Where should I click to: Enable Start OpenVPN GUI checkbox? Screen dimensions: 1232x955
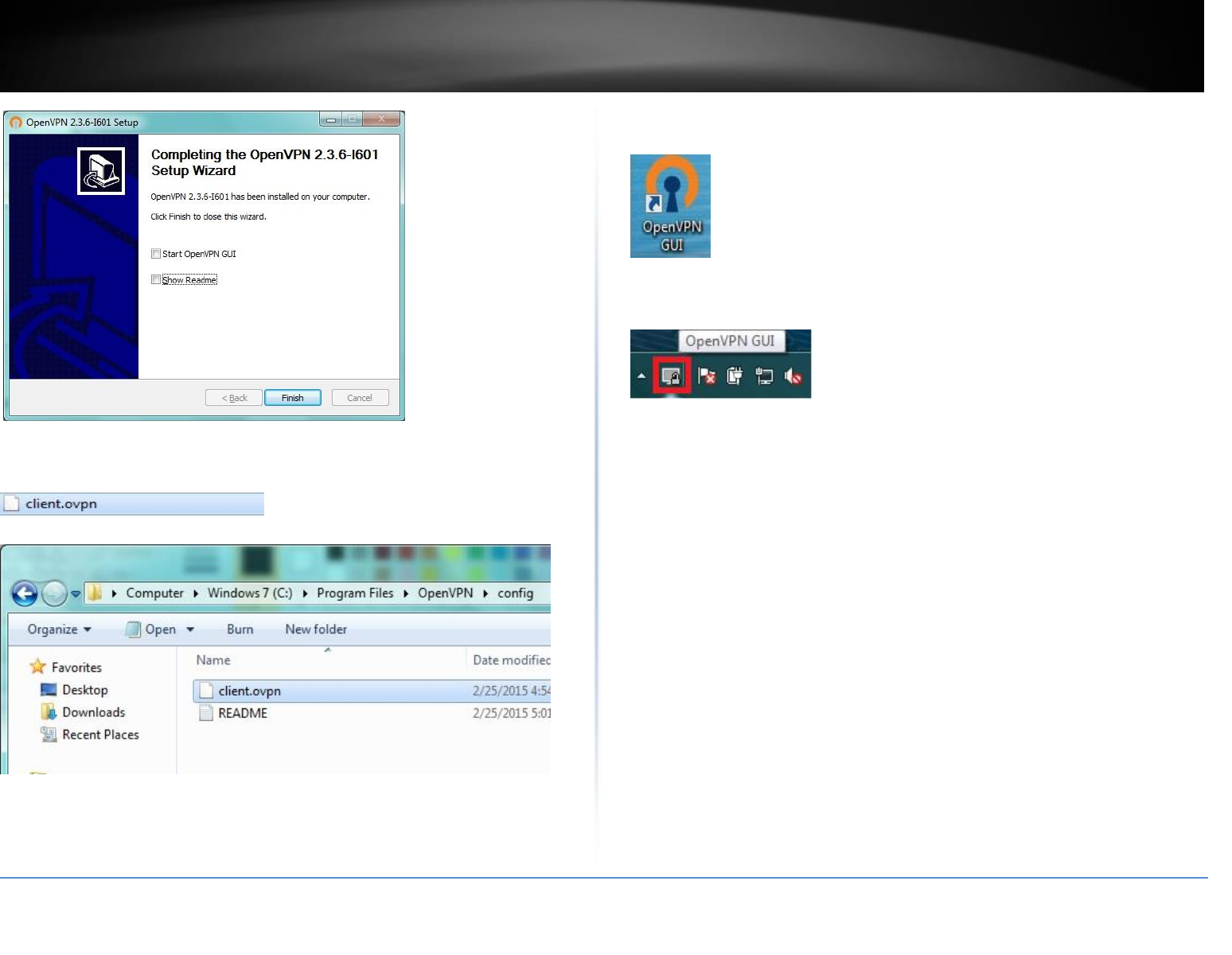(156, 254)
